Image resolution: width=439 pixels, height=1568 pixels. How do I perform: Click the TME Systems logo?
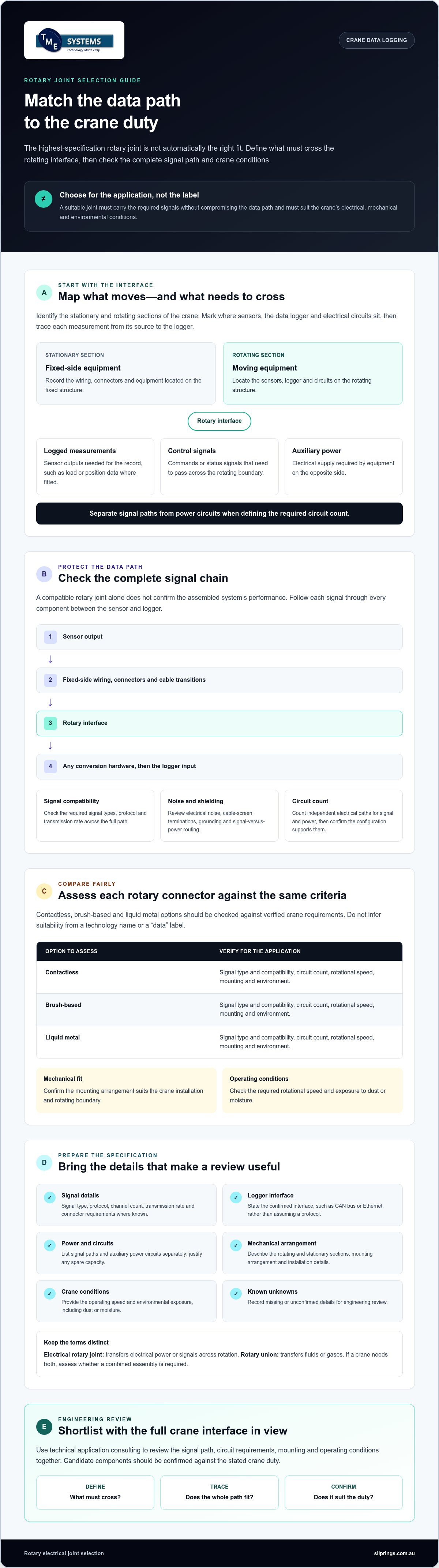74,40
